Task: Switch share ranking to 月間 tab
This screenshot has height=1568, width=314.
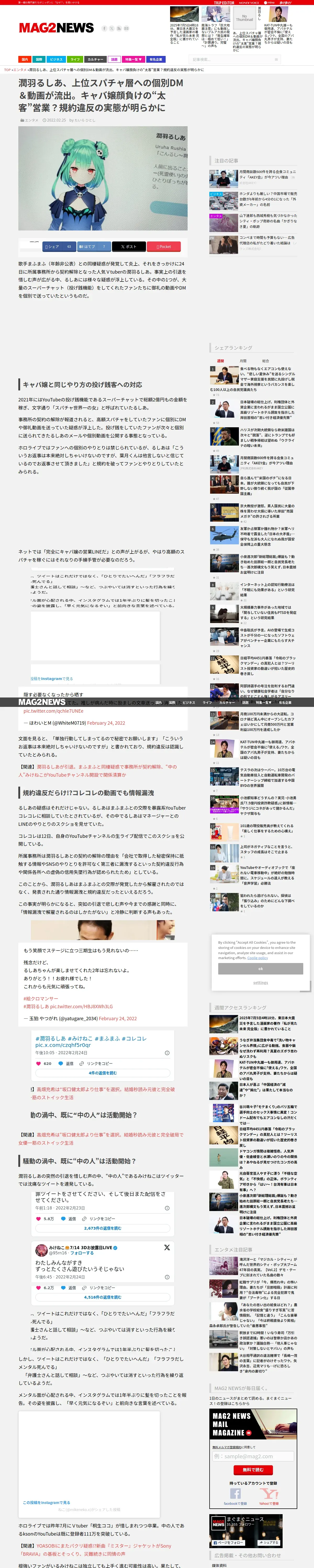Action: (x=243, y=360)
